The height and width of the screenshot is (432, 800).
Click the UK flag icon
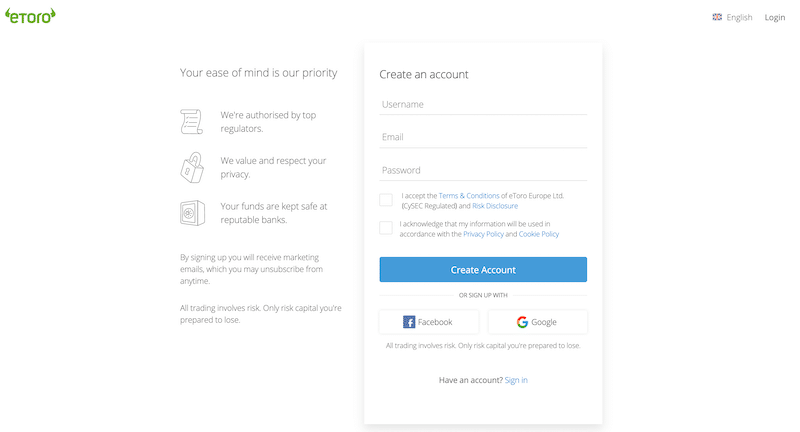717,17
